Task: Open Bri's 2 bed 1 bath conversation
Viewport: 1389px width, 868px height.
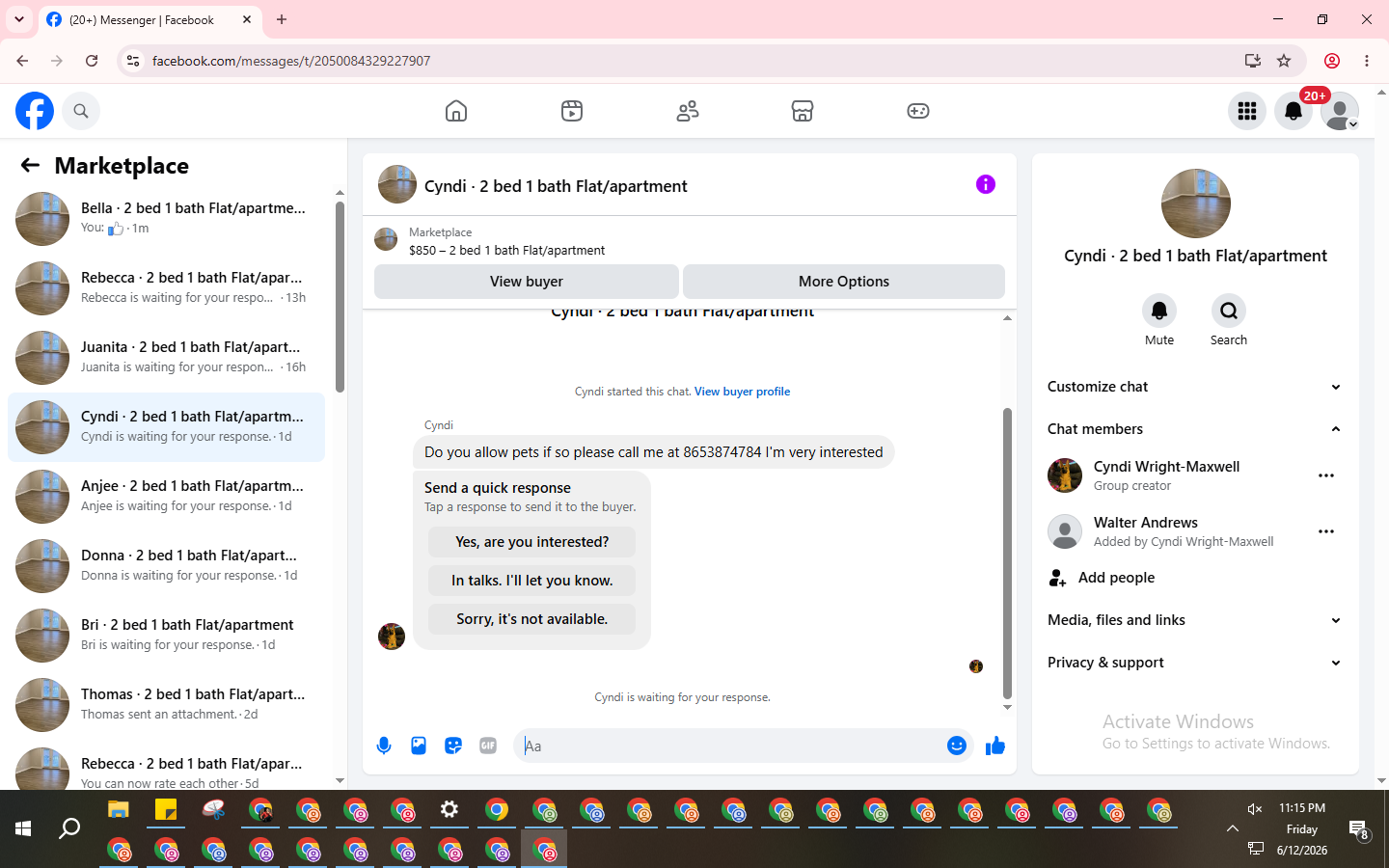Action: tap(166, 636)
